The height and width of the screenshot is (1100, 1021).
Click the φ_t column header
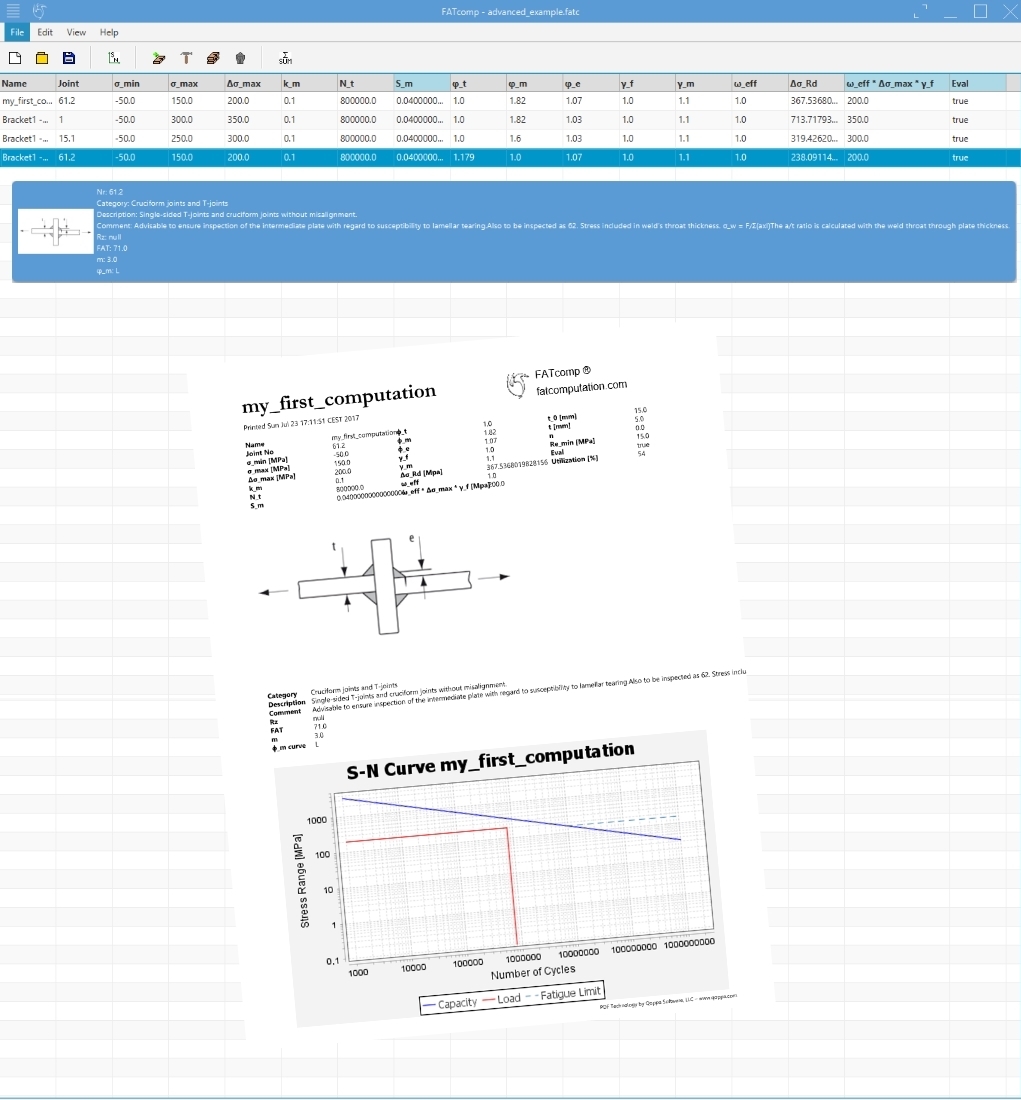477,83
